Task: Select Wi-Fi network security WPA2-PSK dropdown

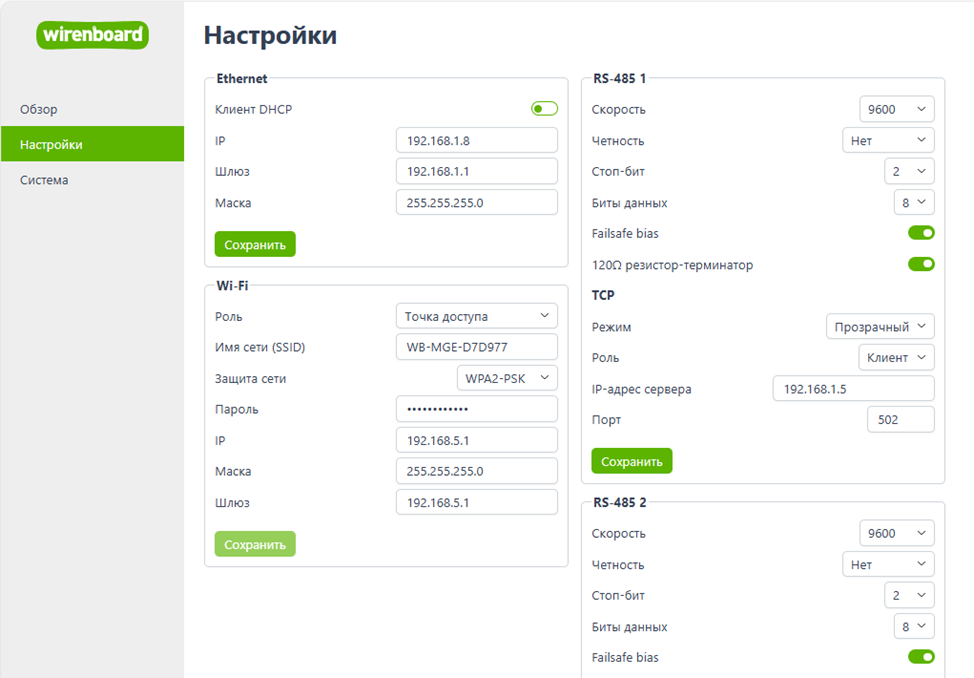Action: (x=506, y=378)
